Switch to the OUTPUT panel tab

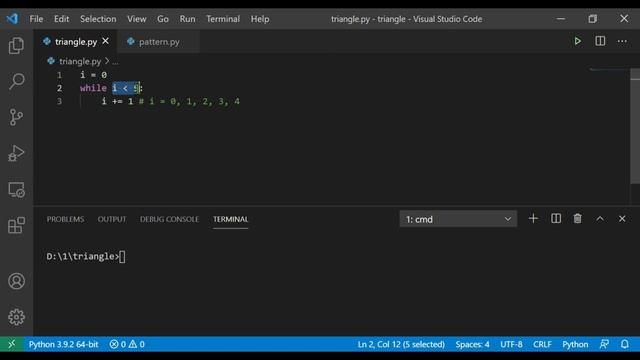pos(112,219)
